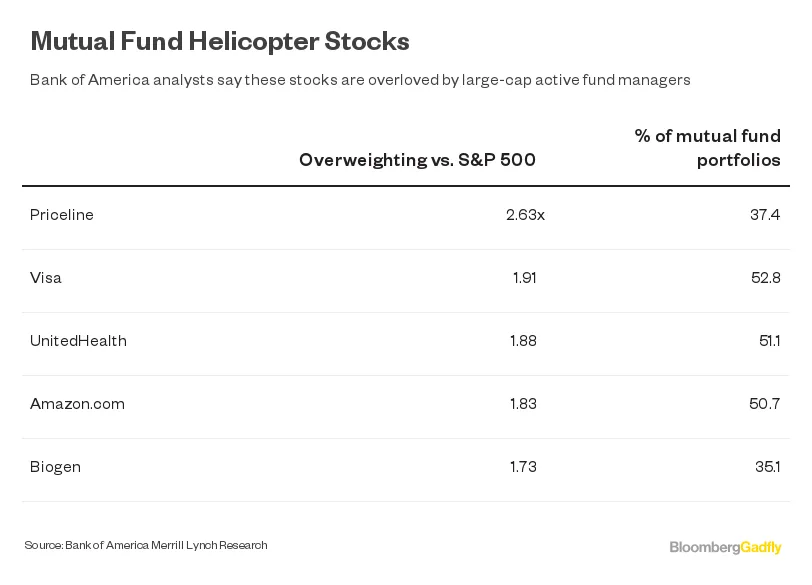The image size is (812, 585).
Task: Click the Priceline row label
Action: coord(62,215)
